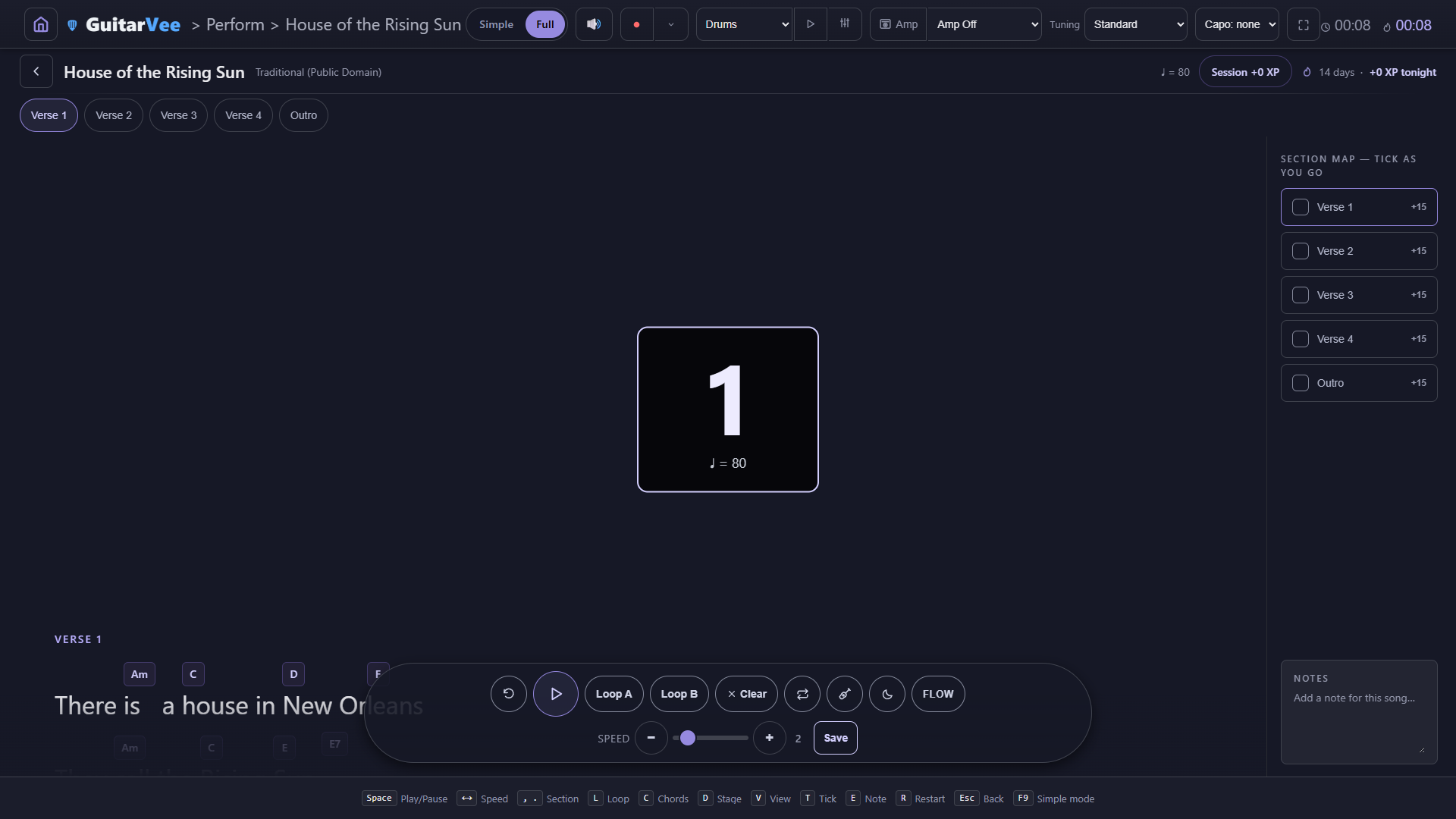This screenshot has width=1456, height=819.
Task: Play the Drums backing track
Action: tap(811, 24)
